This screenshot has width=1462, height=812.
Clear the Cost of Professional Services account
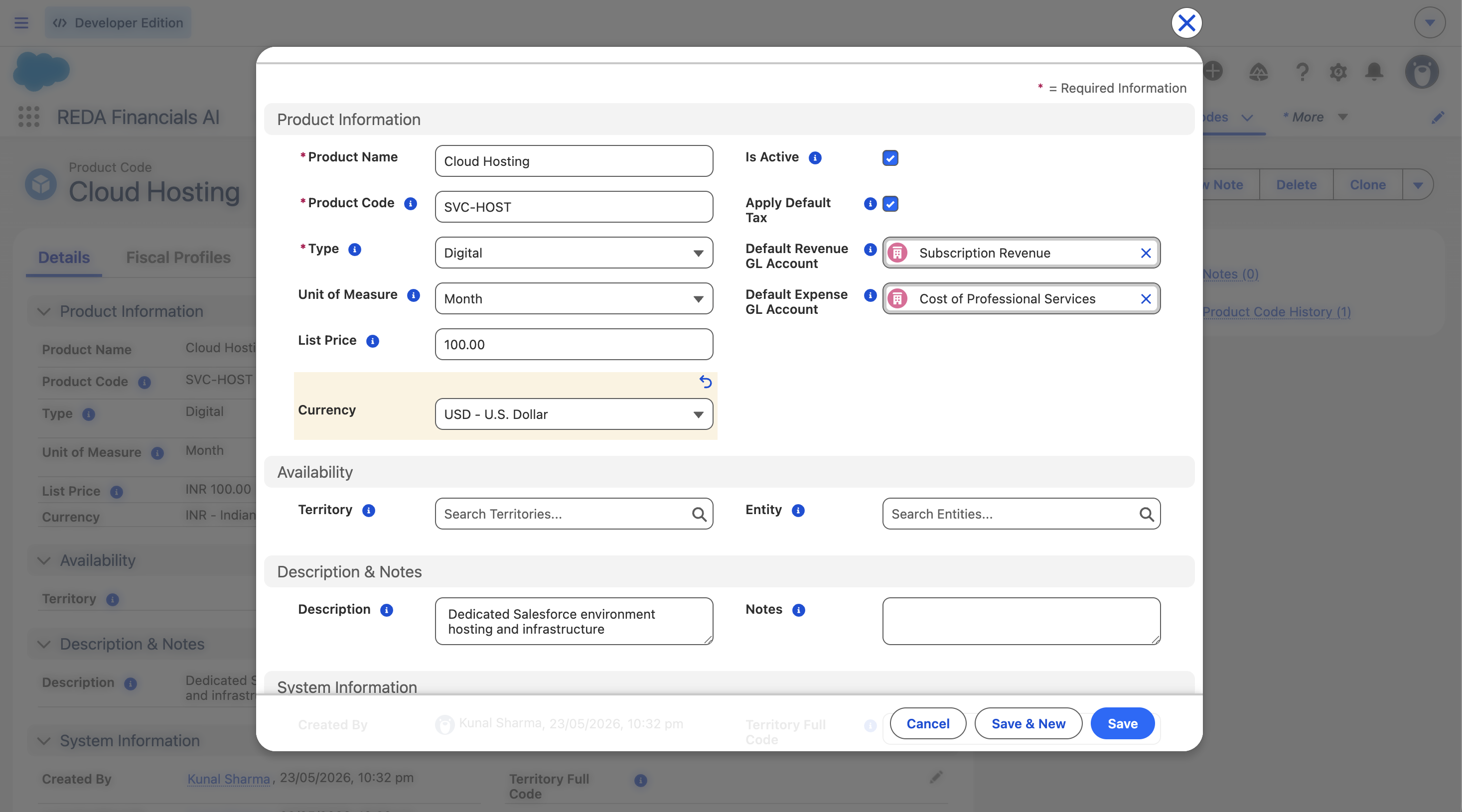(x=1146, y=299)
